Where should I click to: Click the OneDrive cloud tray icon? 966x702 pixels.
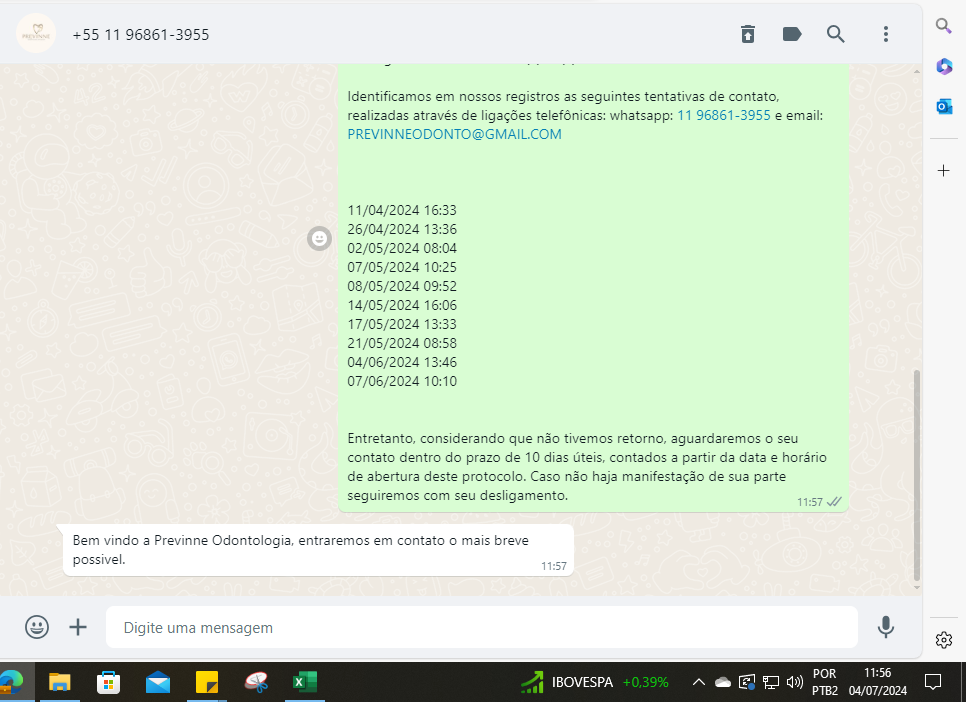pyautogui.click(x=723, y=682)
